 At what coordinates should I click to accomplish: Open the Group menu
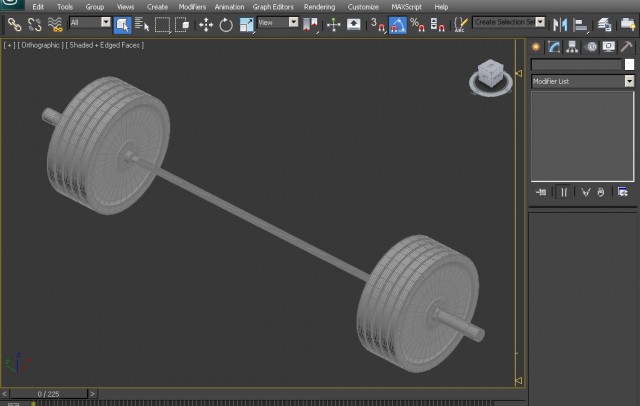[x=95, y=7]
